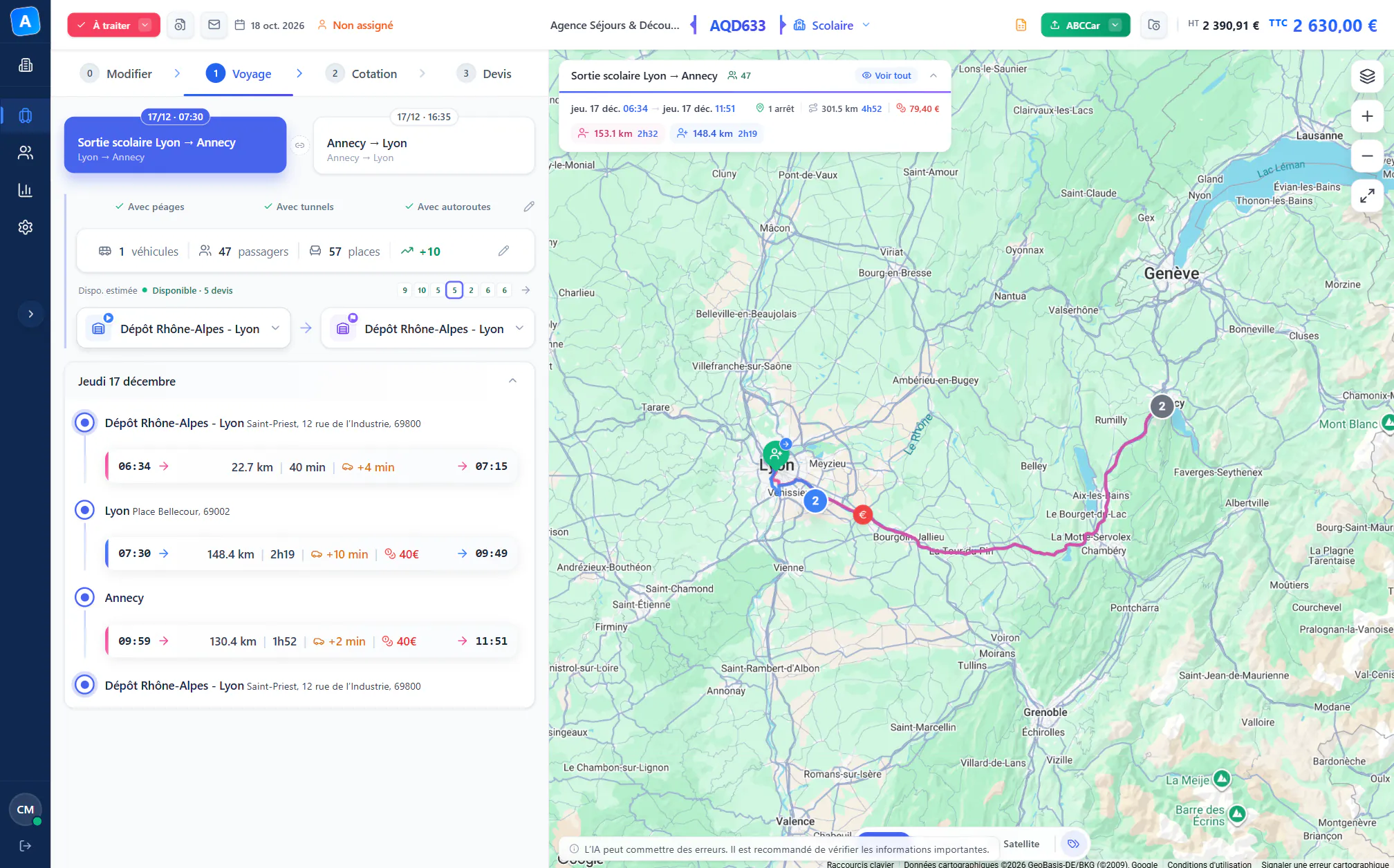Go to the Modifier step
Viewport: 1394px width, 868px height.
click(x=116, y=73)
